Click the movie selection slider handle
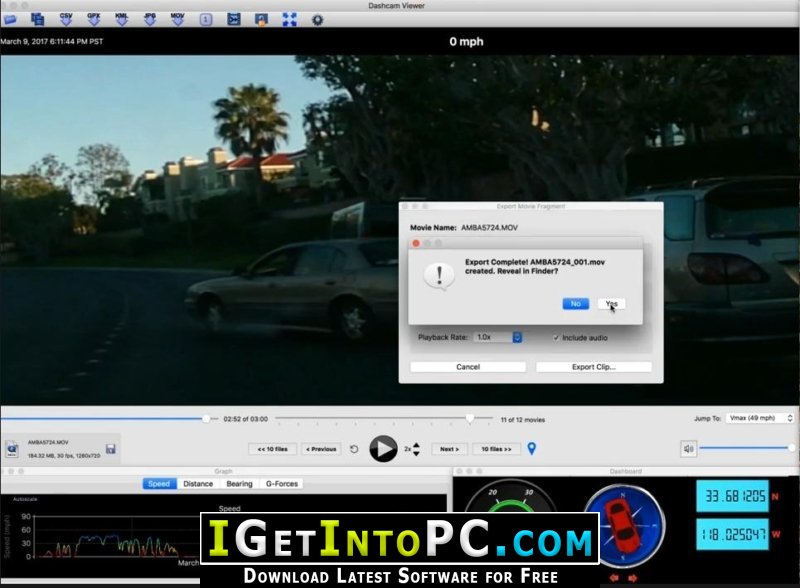Viewport: 800px width, 588px height. (470, 419)
